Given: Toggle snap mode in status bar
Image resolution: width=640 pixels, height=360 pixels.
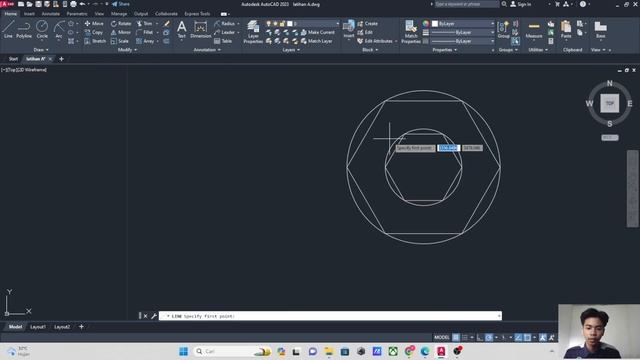Looking at the screenshot, I should tap(464, 338).
